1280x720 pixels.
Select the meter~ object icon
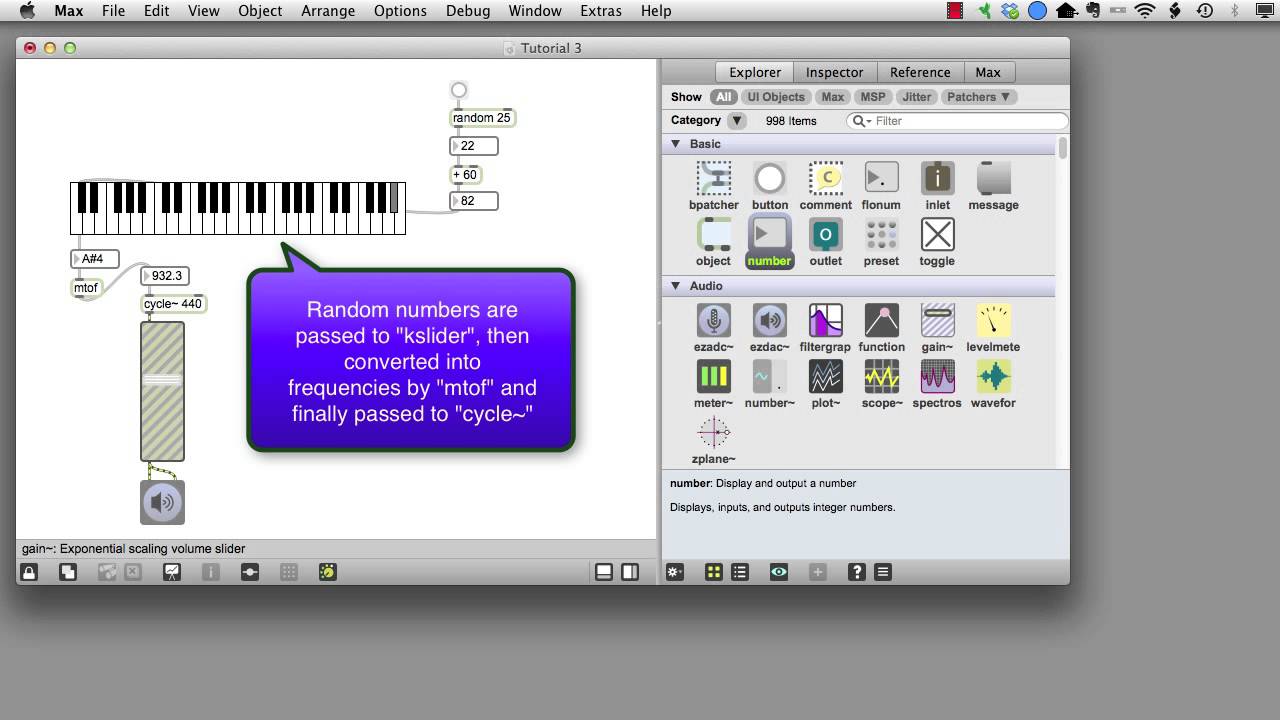click(714, 377)
